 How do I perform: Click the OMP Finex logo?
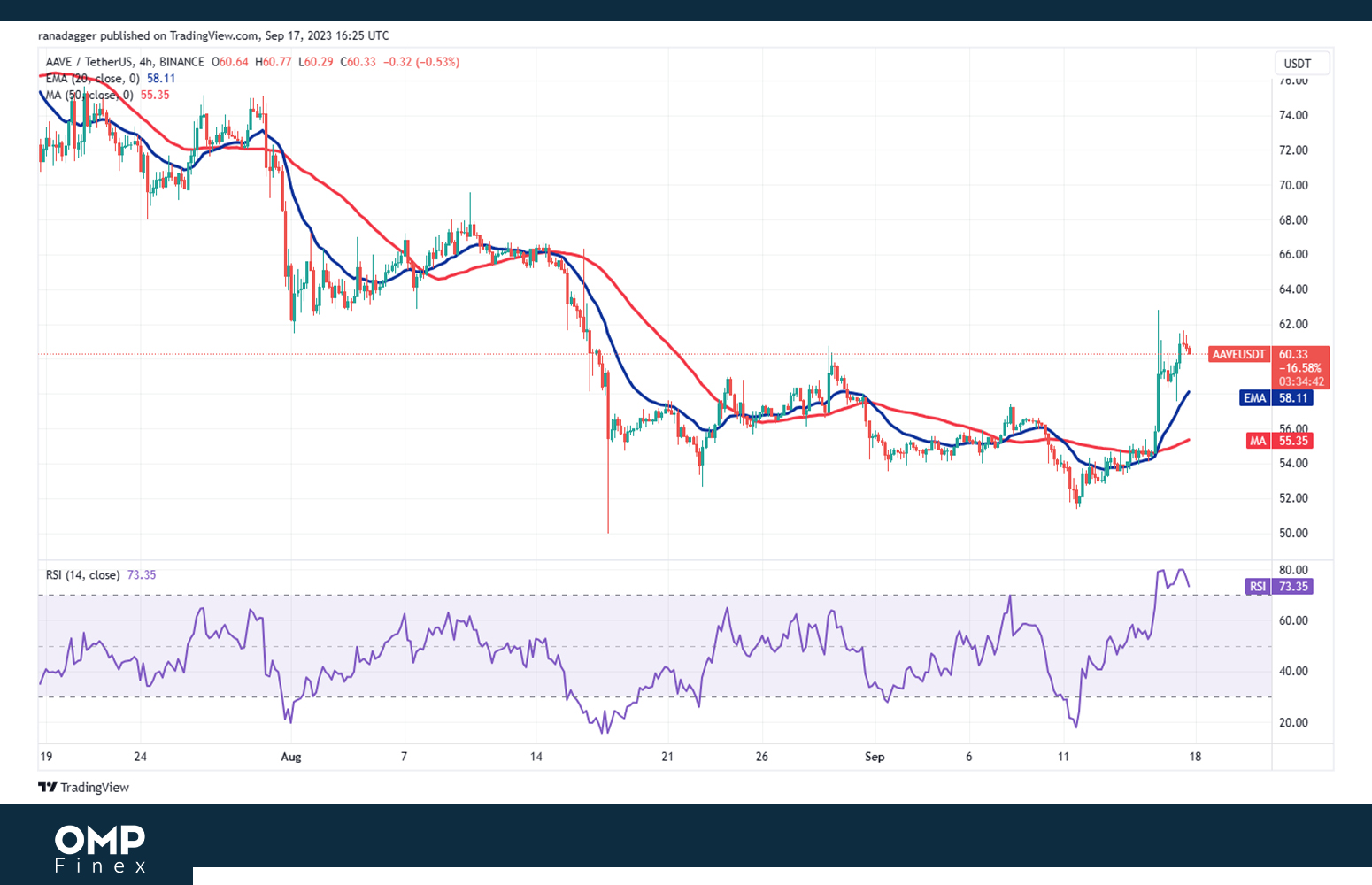click(x=100, y=849)
